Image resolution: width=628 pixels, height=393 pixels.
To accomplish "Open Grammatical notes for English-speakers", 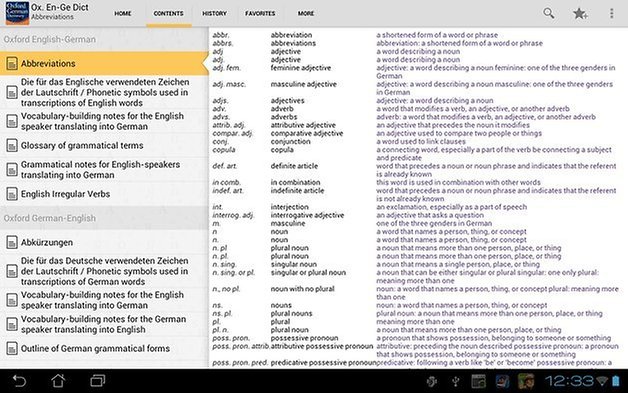I will coord(104,169).
